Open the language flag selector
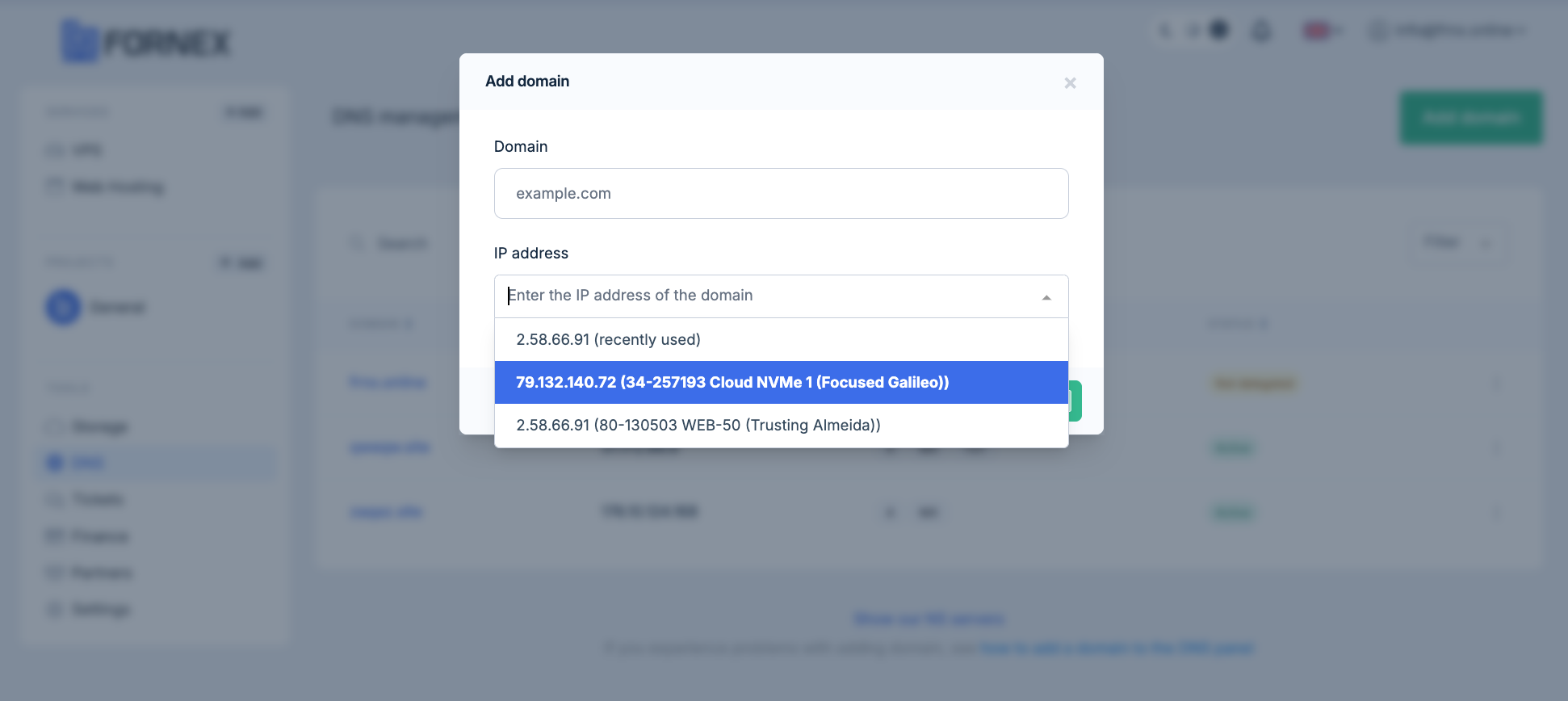The image size is (1568, 701). tap(1322, 31)
